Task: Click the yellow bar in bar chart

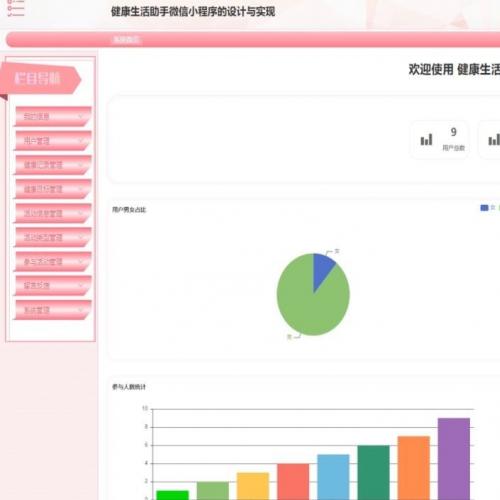Action: [x=253, y=486]
